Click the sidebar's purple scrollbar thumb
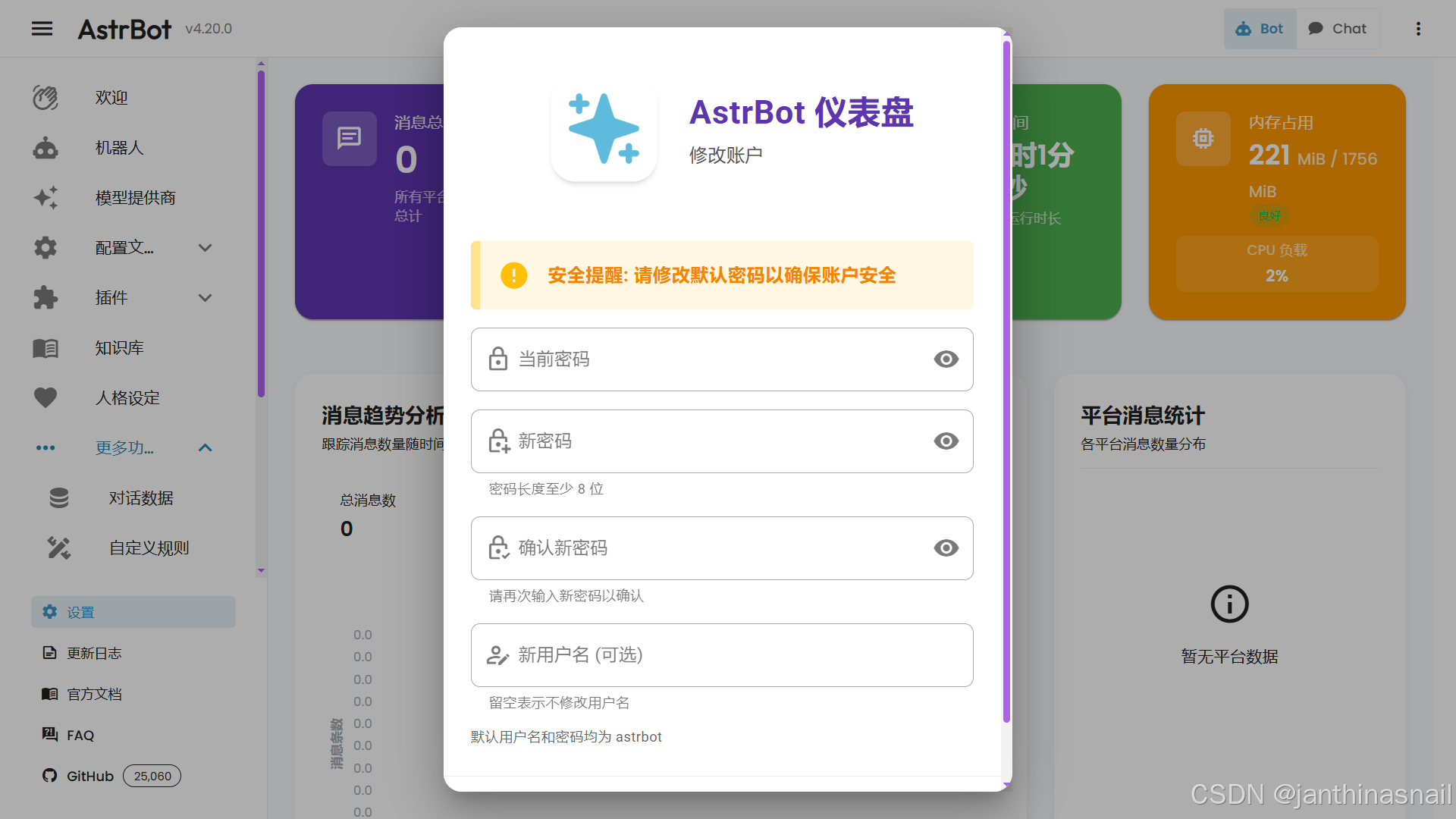The image size is (1456, 819). point(261,234)
